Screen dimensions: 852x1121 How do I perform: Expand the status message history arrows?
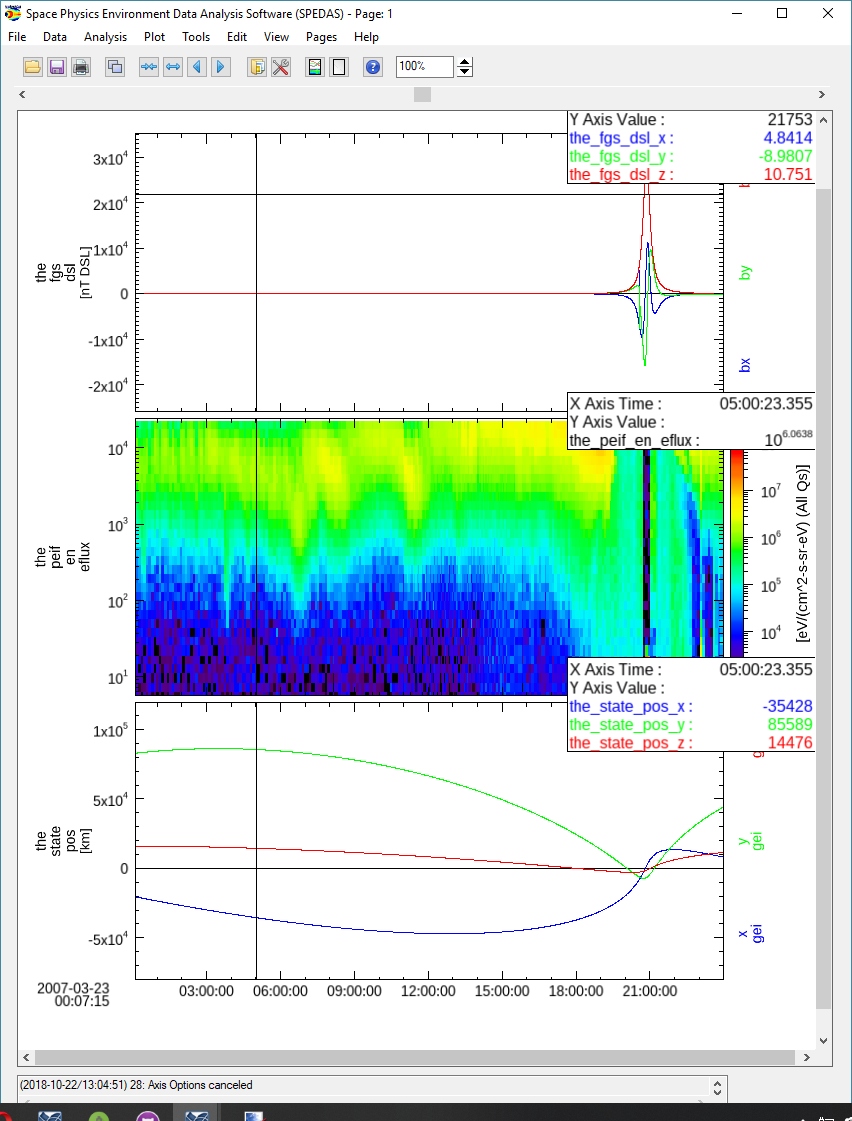717,1086
